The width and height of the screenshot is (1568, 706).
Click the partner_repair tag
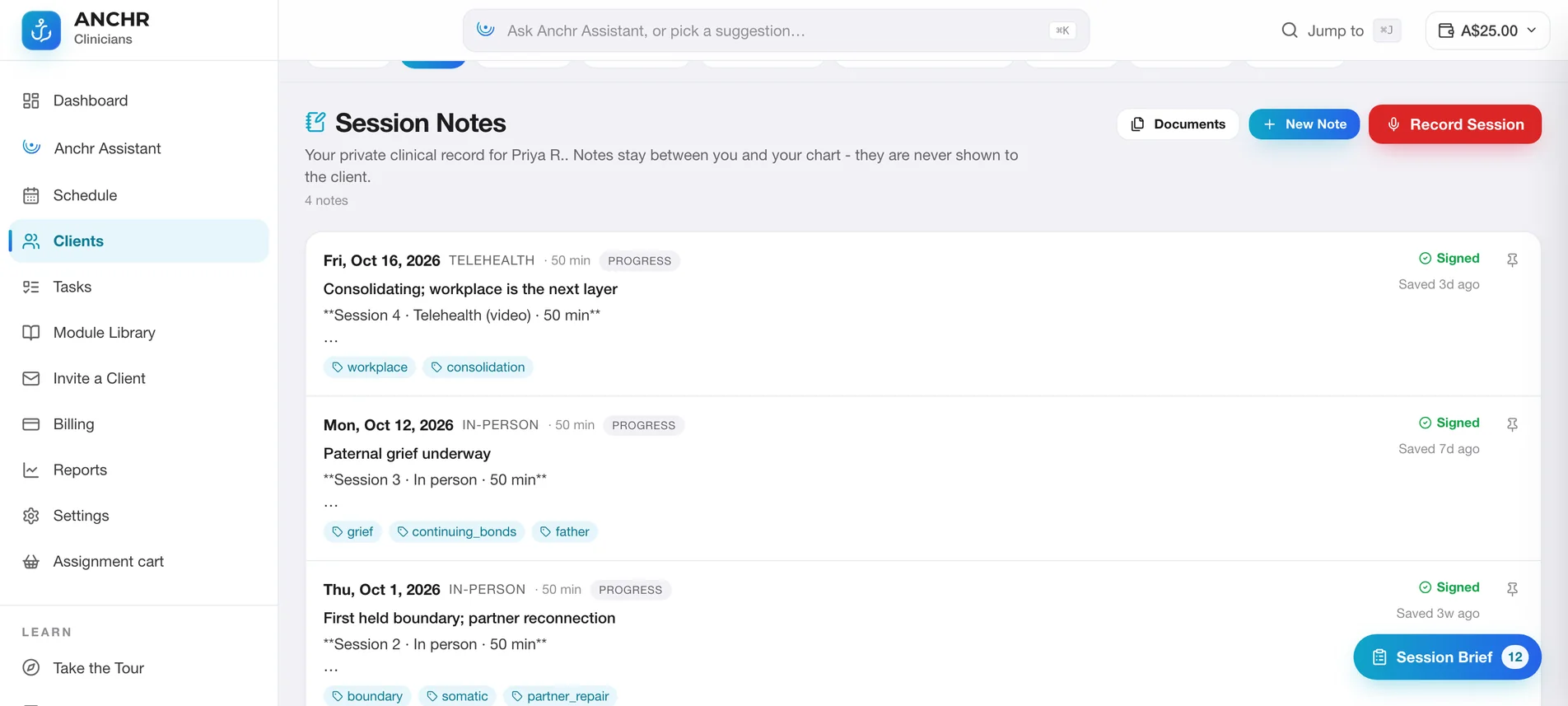click(x=560, y=696)
